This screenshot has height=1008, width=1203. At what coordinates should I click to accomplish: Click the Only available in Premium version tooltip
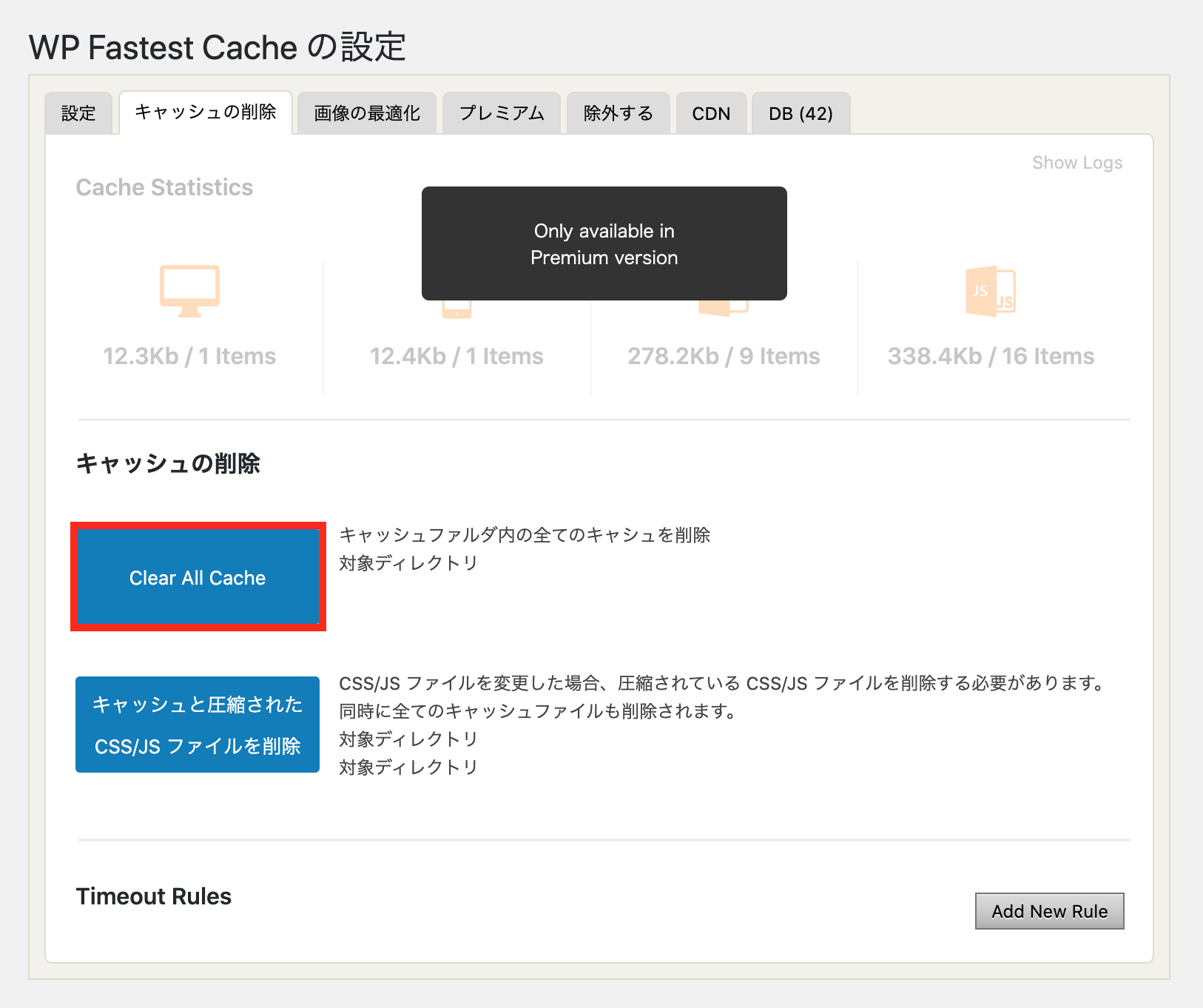click(x=604, y=243)
